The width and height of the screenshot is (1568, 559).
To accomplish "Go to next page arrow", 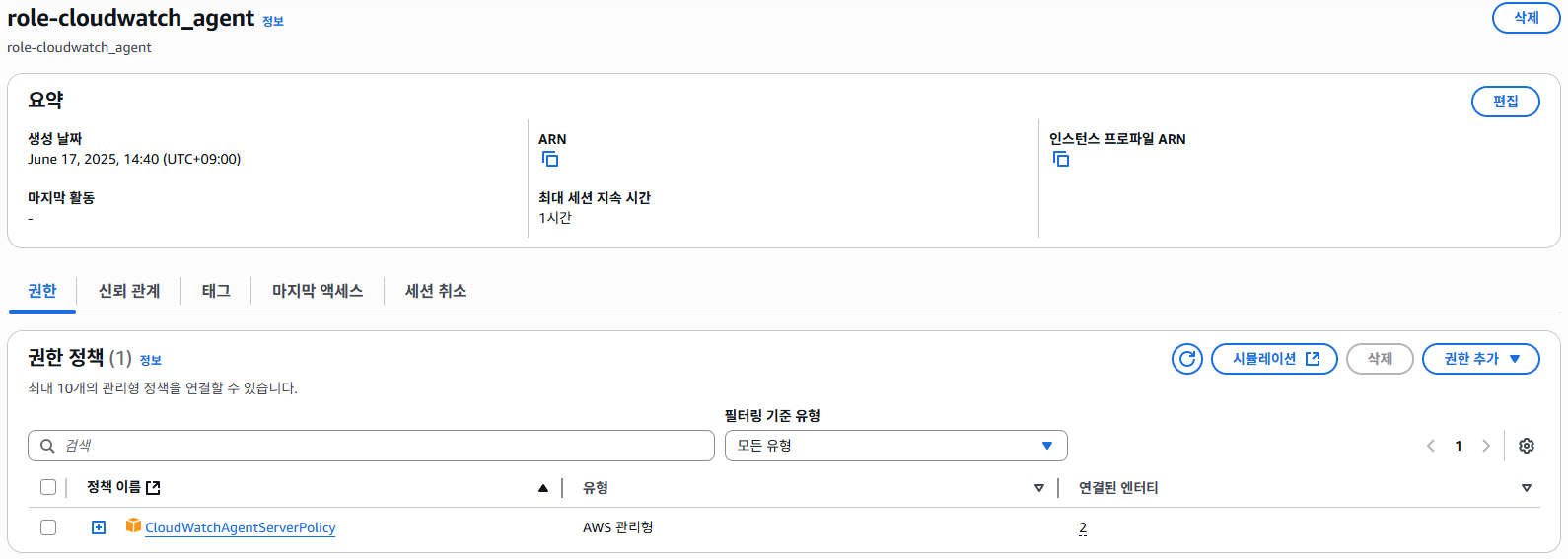I will click(1486, 446).
